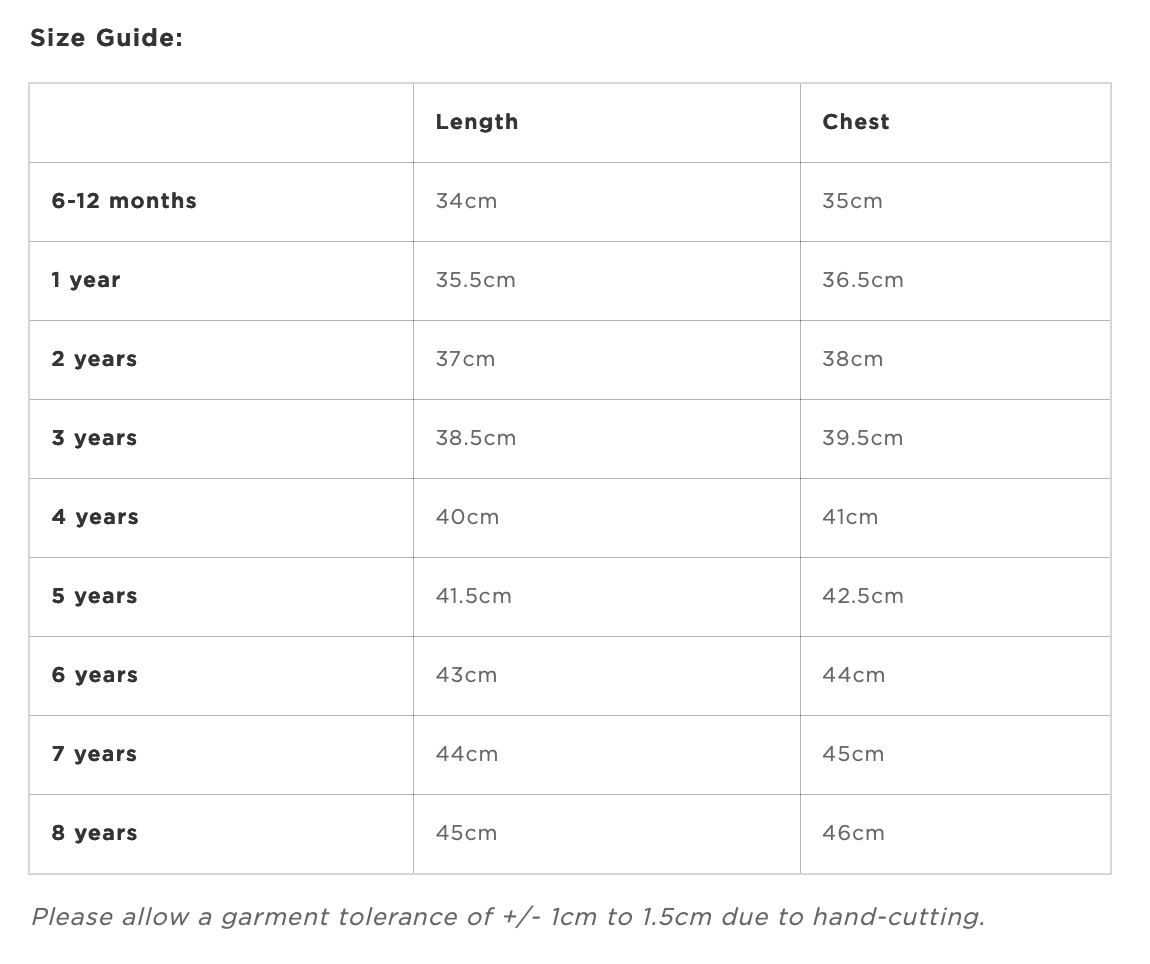The image size is (1150, 964).
Task: Click the 5 years row label
Action: 94,596
